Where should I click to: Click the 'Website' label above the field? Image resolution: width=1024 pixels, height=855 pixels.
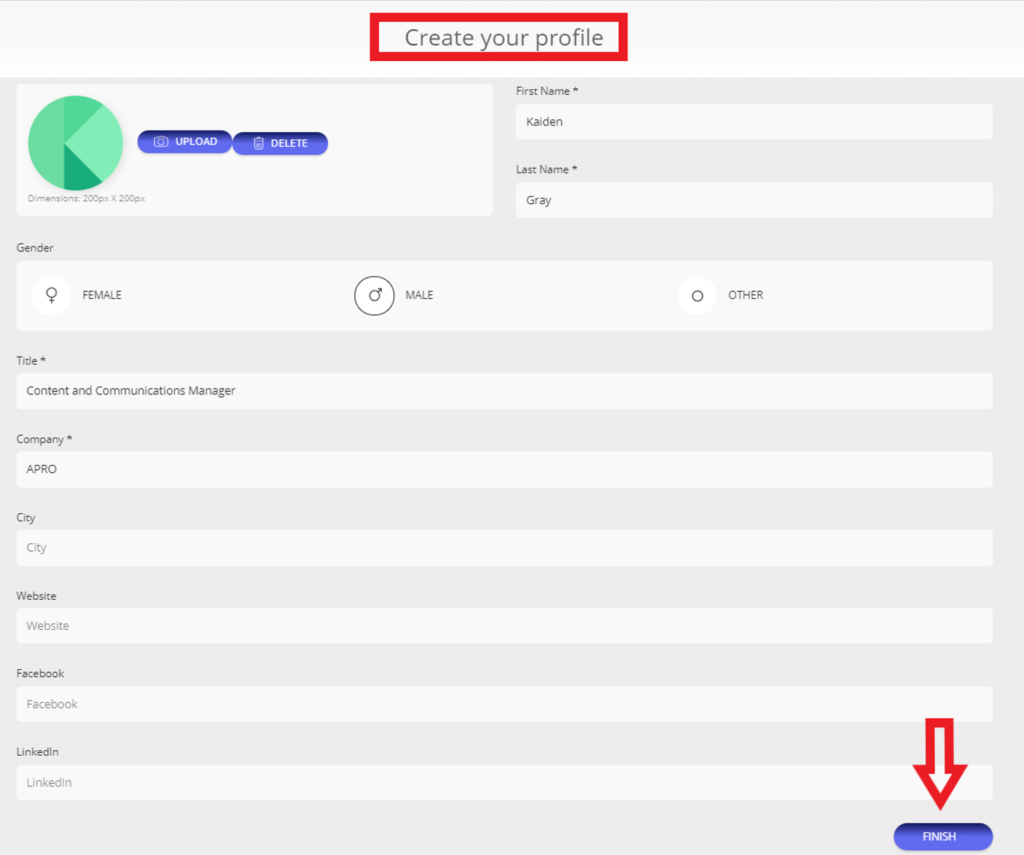[36, 596]
